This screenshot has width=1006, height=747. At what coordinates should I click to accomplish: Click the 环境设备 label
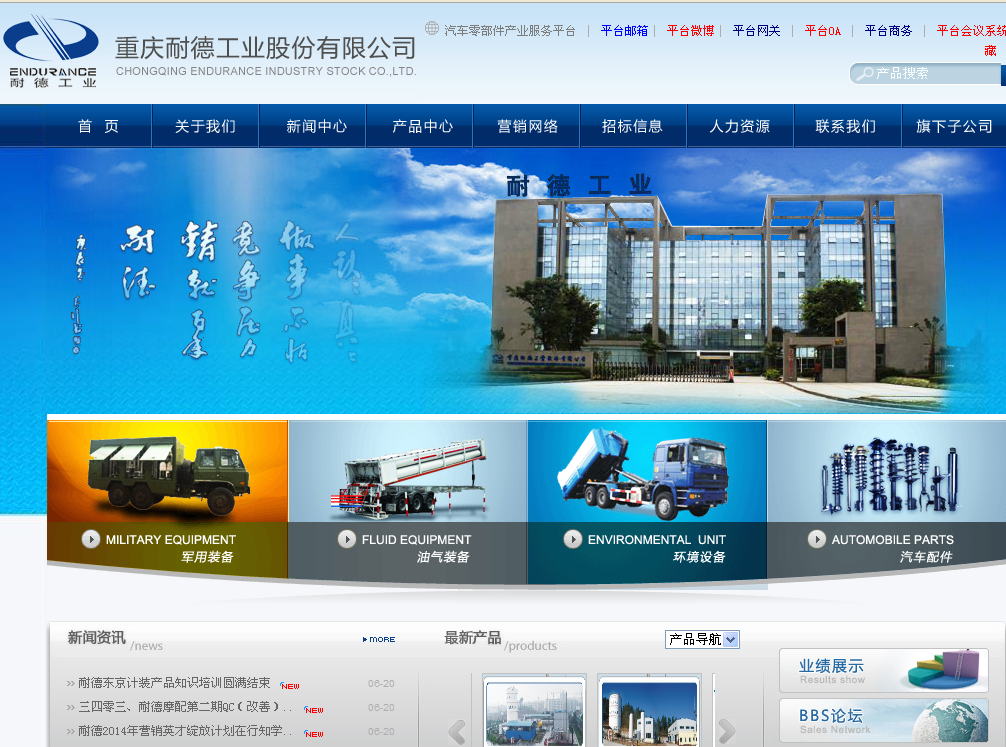699,556
